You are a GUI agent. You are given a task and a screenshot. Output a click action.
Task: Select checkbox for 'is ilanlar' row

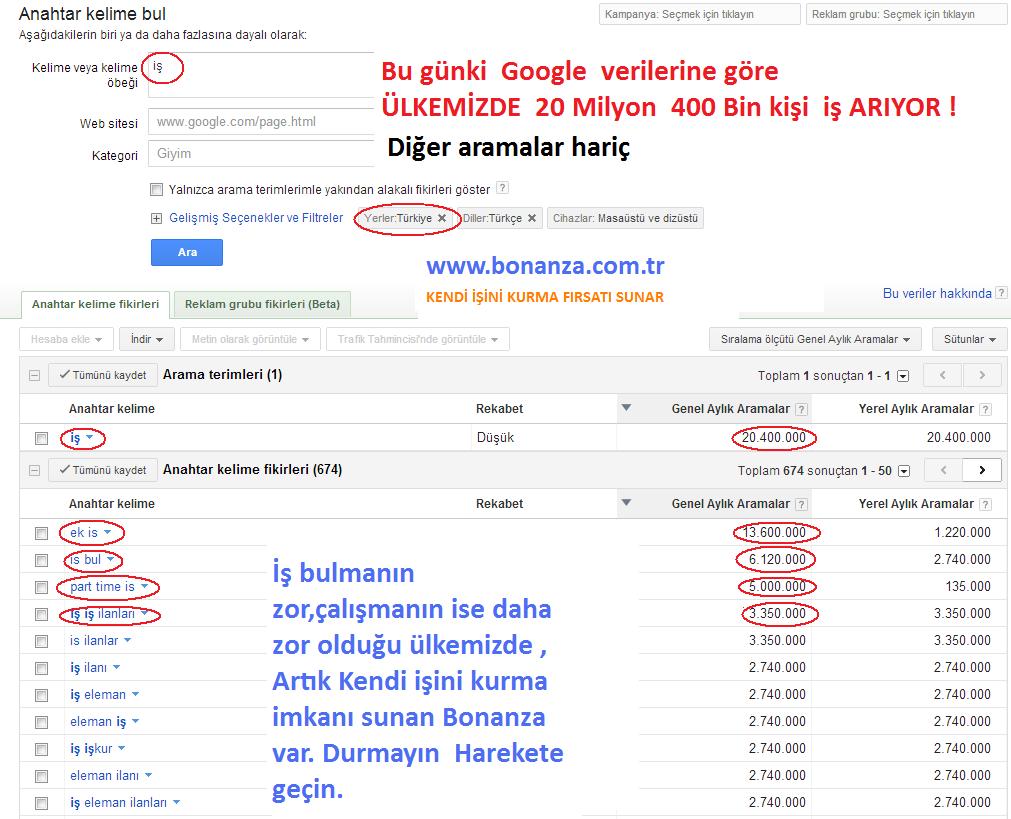(42, 642)
